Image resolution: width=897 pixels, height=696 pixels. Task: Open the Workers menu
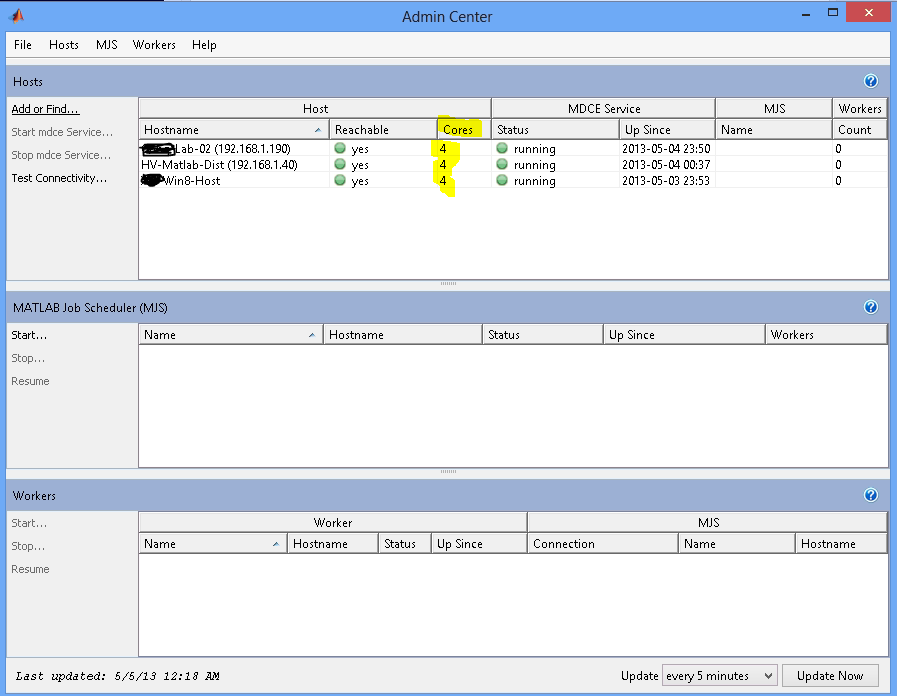point(154,45)
